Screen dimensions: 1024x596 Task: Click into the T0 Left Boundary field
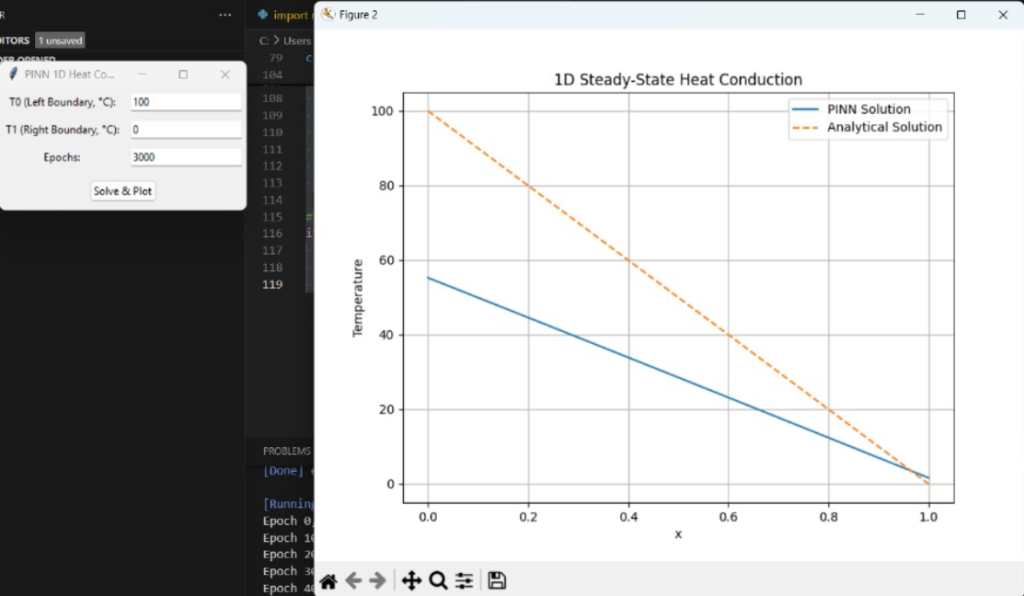pyautogui.click(x=186, y=102)
